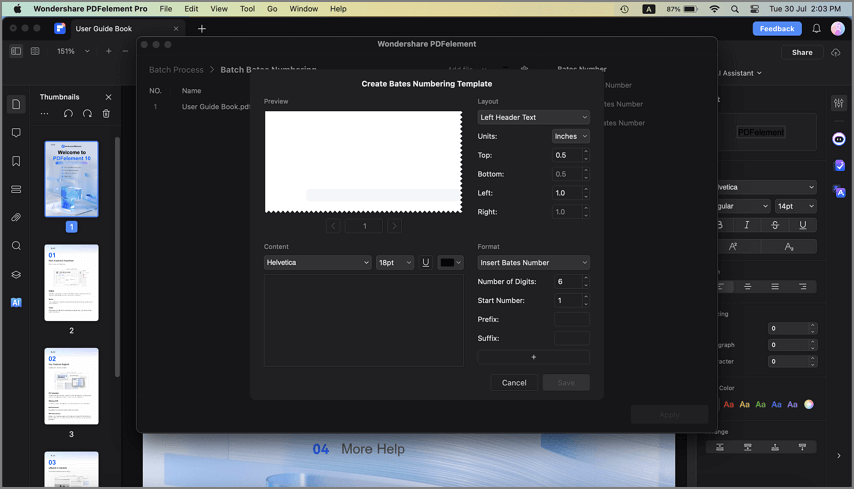
Task: Upload to cloud icon beside Share
Action: pos(835,52)
